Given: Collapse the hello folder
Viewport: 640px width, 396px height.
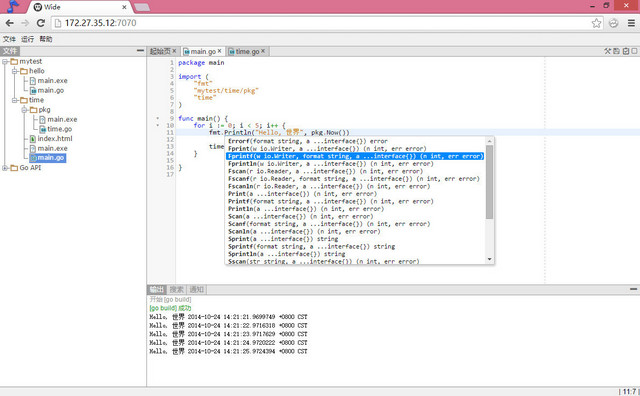Looking at the screenshot, I should (15, 71).
